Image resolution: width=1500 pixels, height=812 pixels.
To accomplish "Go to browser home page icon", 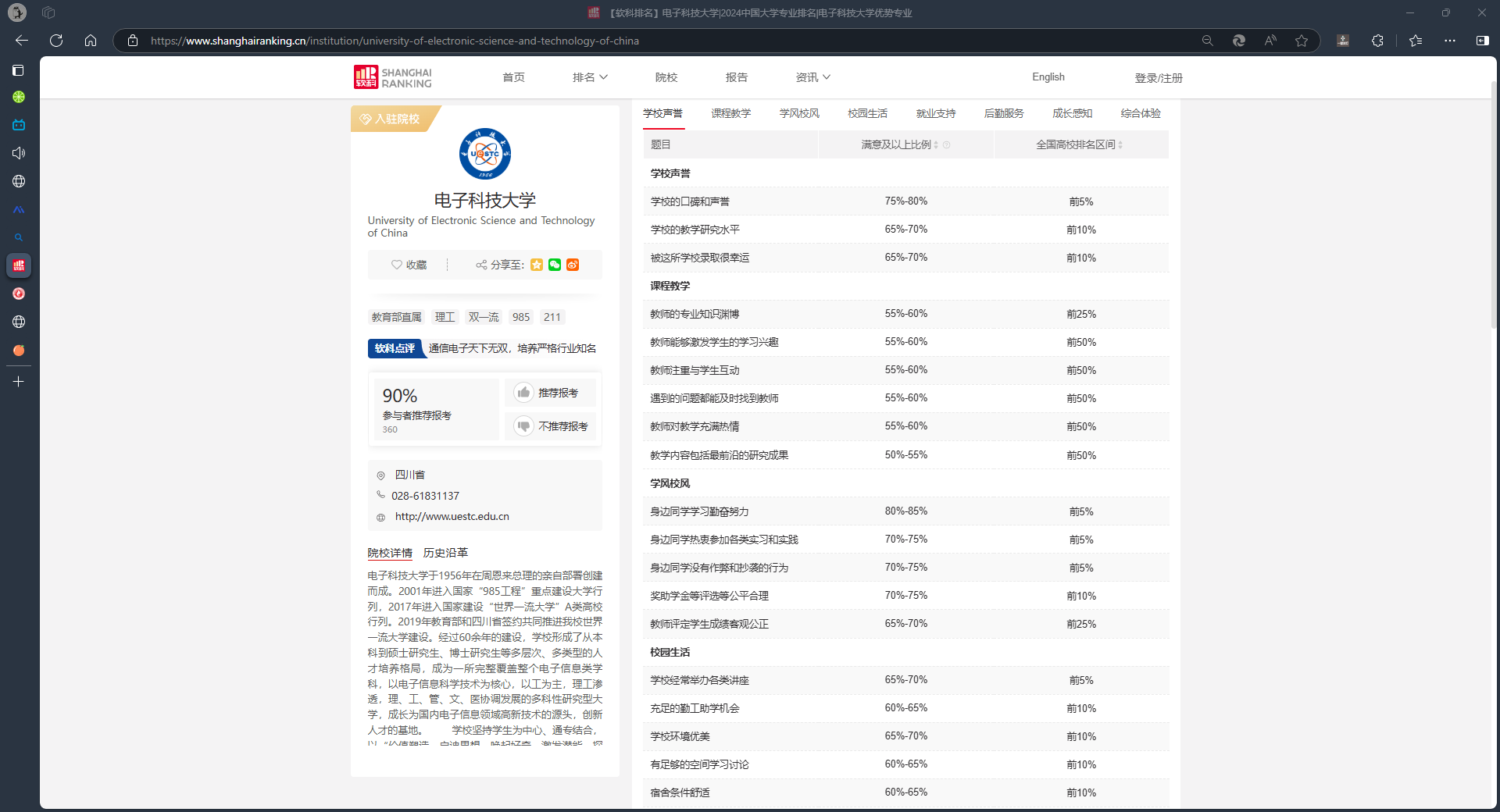I will [91, 41].
